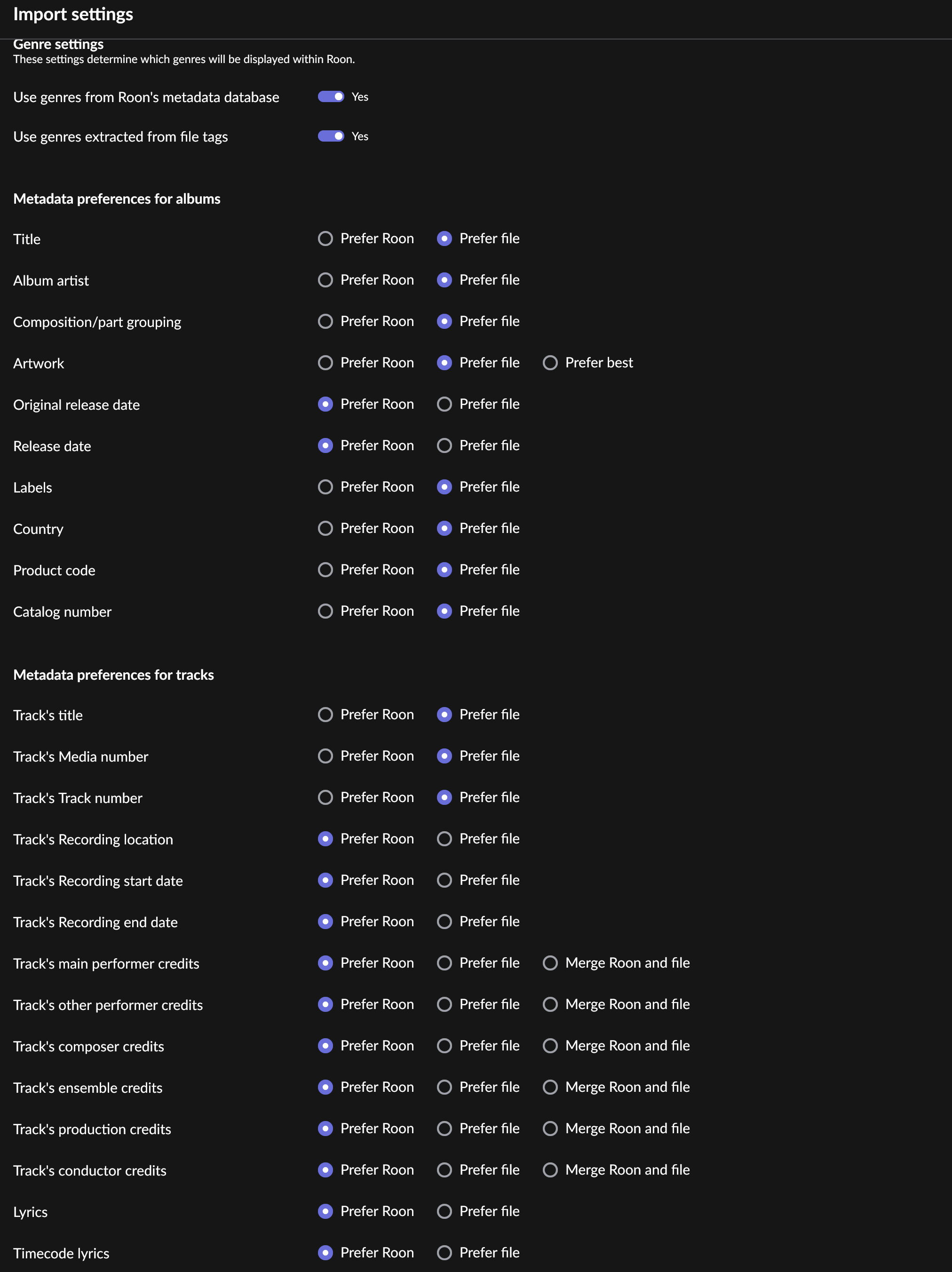
Task: Set Artwork to Prefer best
Action: point(550,363)
